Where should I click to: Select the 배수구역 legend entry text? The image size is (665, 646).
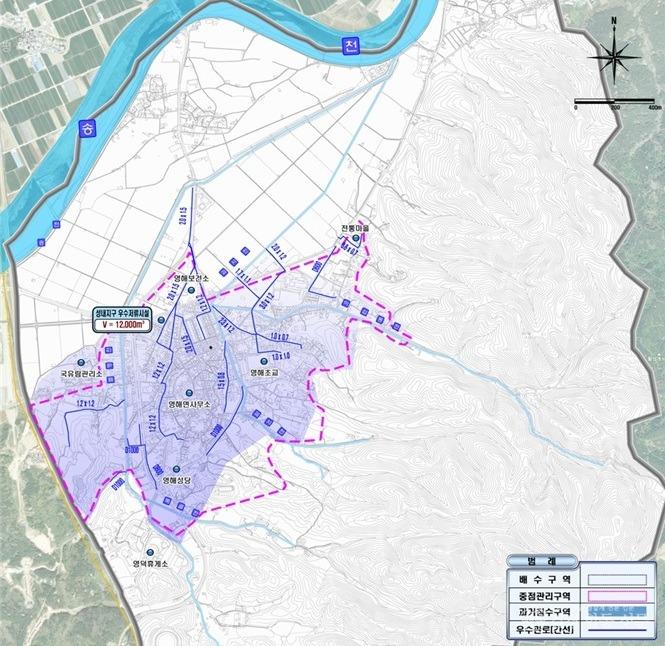coord(536,578)
